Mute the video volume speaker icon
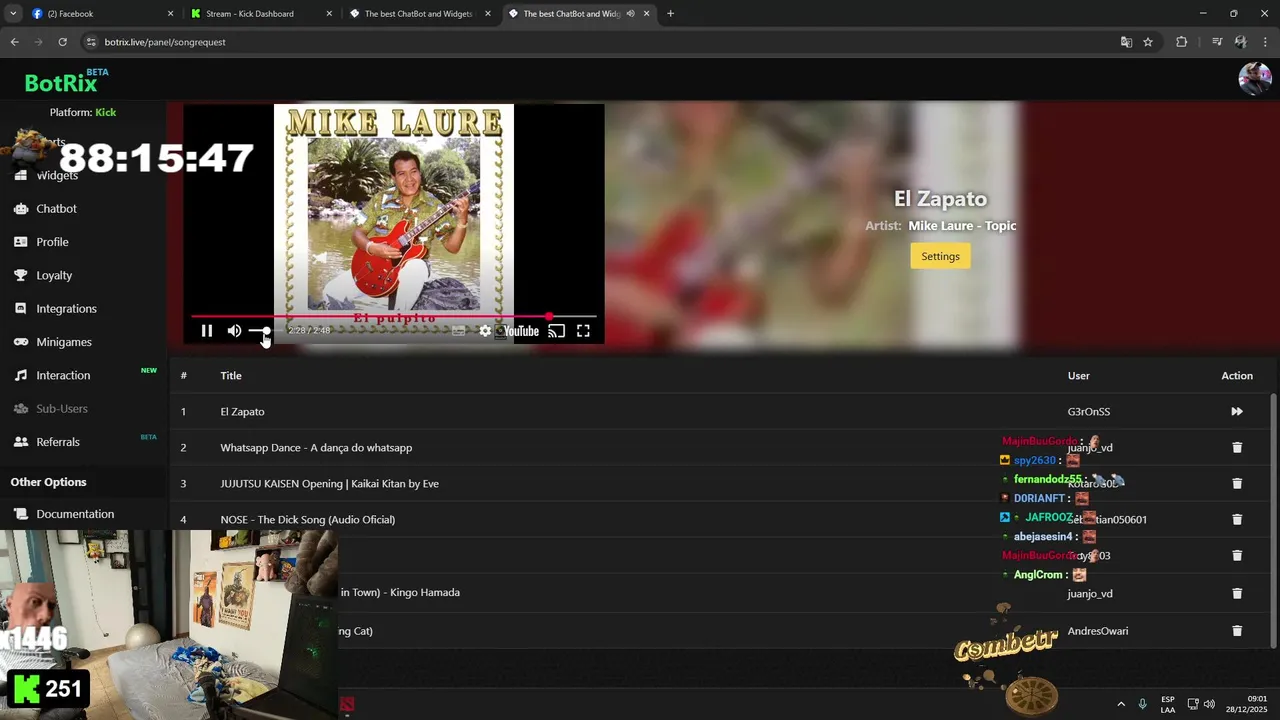 [234, 331]
